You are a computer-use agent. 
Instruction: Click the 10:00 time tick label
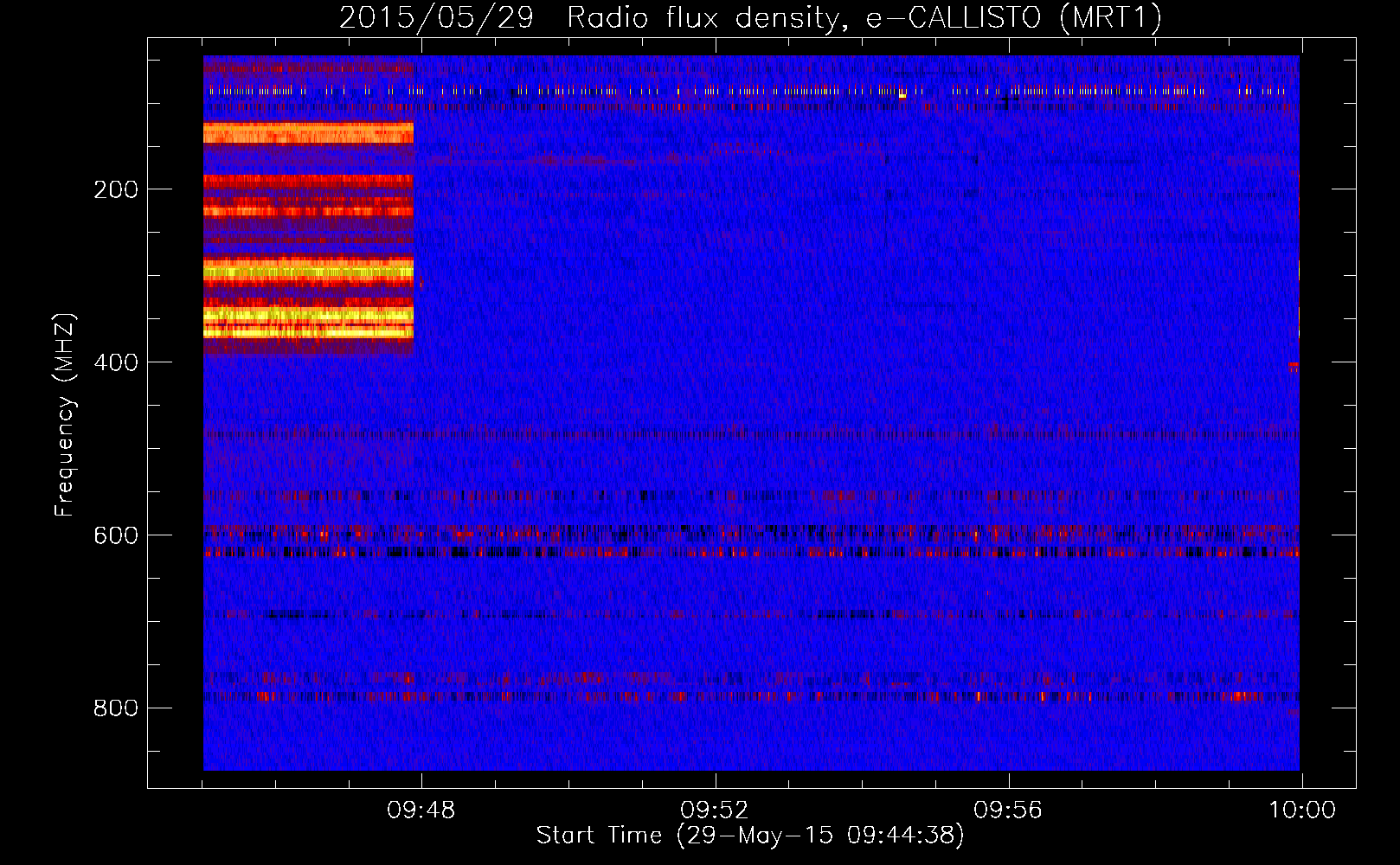1302,811
